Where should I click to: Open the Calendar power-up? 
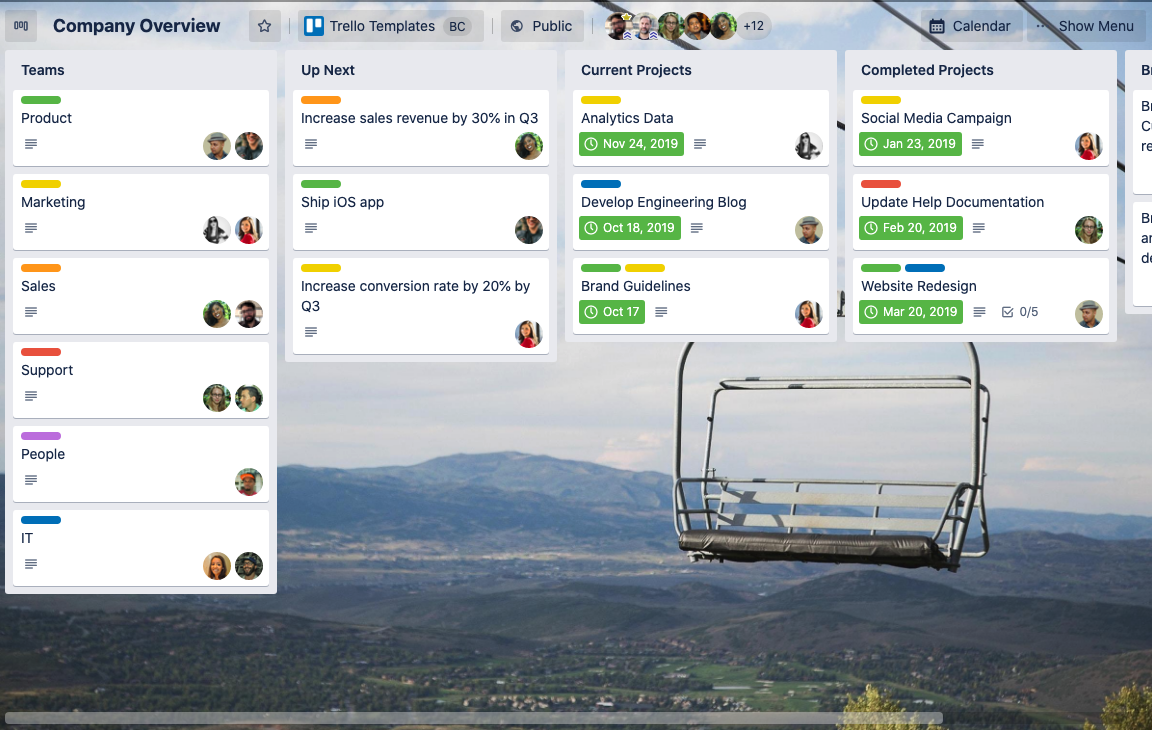(969, 25)
